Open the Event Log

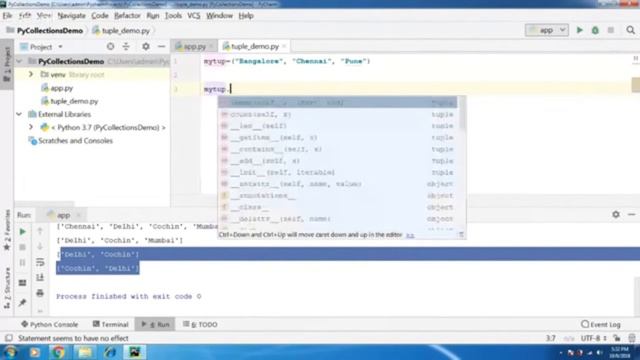601,324
